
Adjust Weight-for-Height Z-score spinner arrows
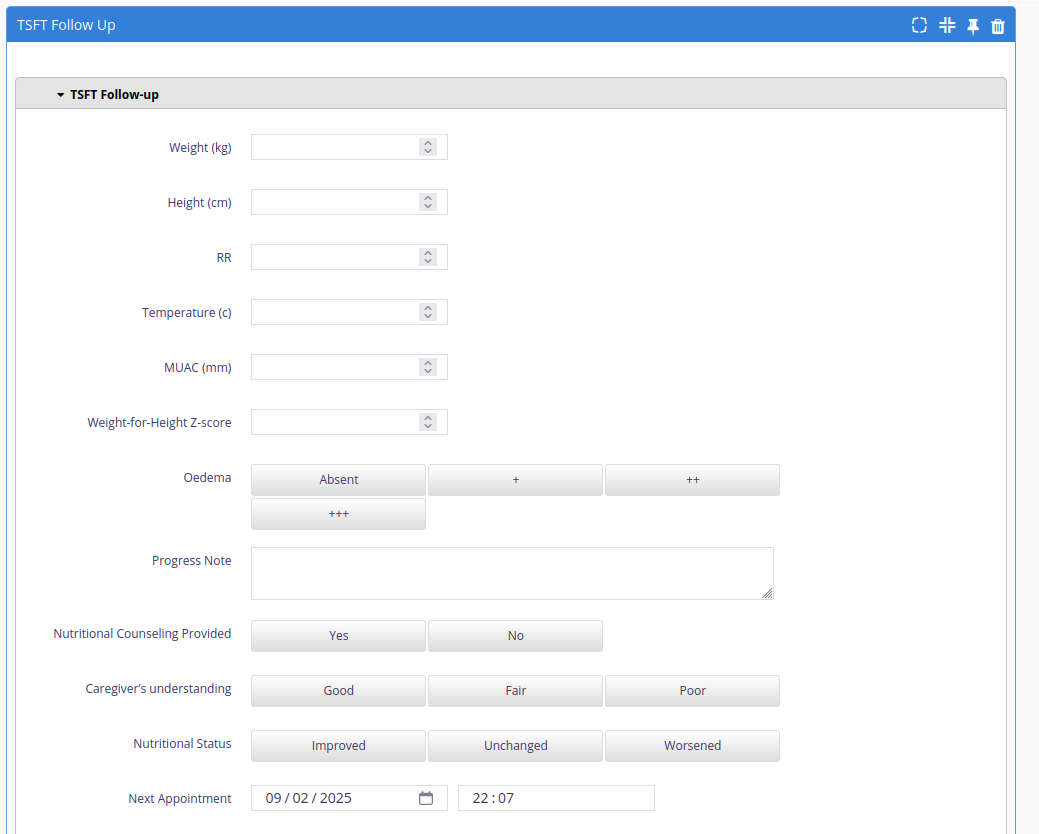428,422
